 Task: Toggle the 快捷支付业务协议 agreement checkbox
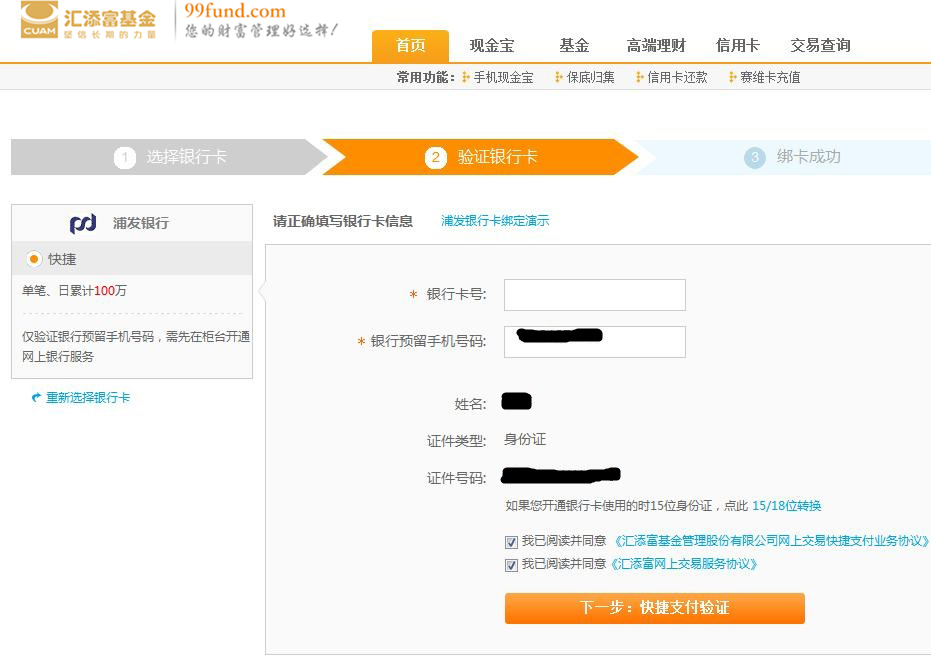(x=512, y=542)
